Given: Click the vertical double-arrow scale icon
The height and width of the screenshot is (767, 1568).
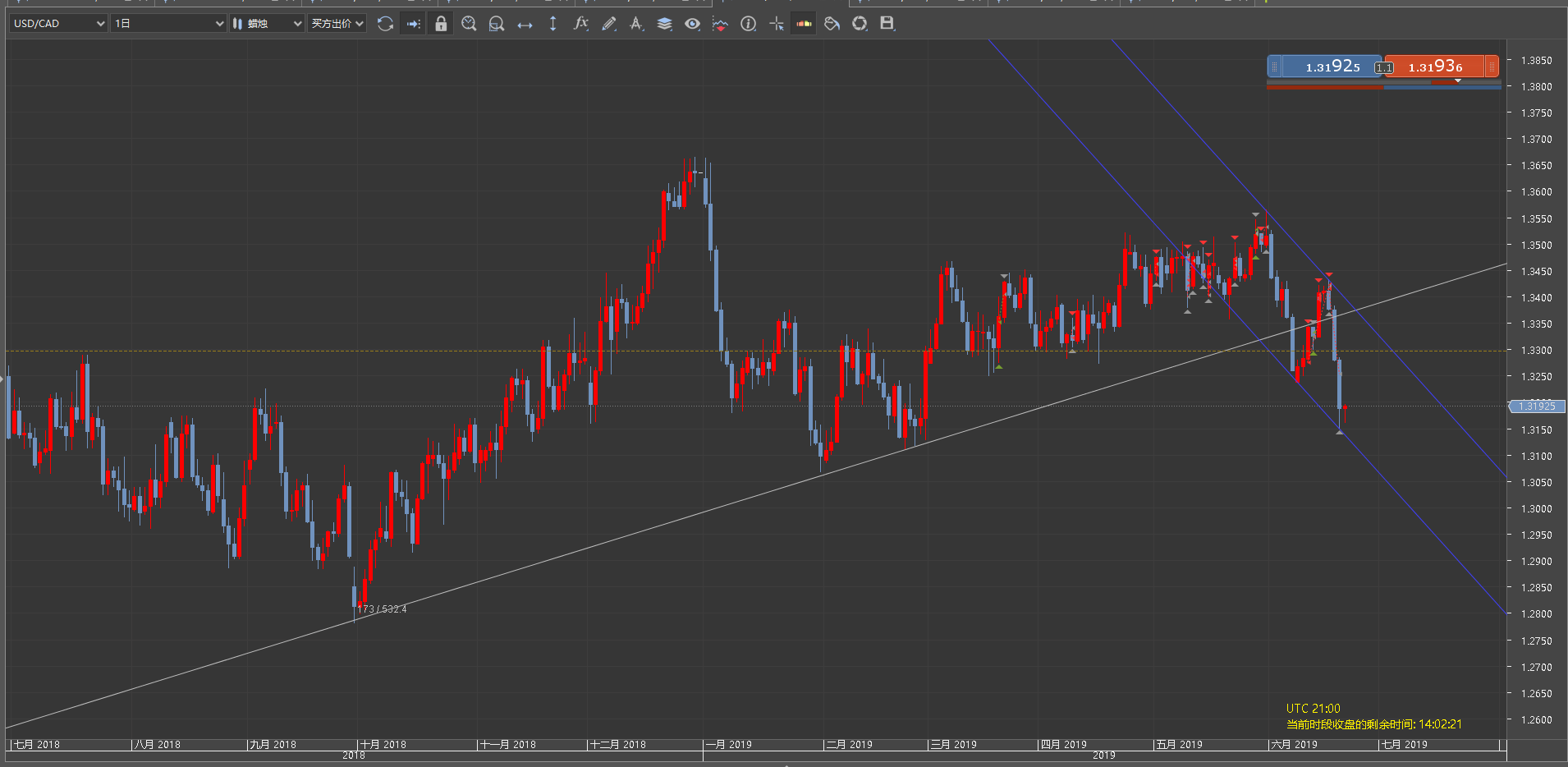Looking at the screenshot, I should click(552, 24).
